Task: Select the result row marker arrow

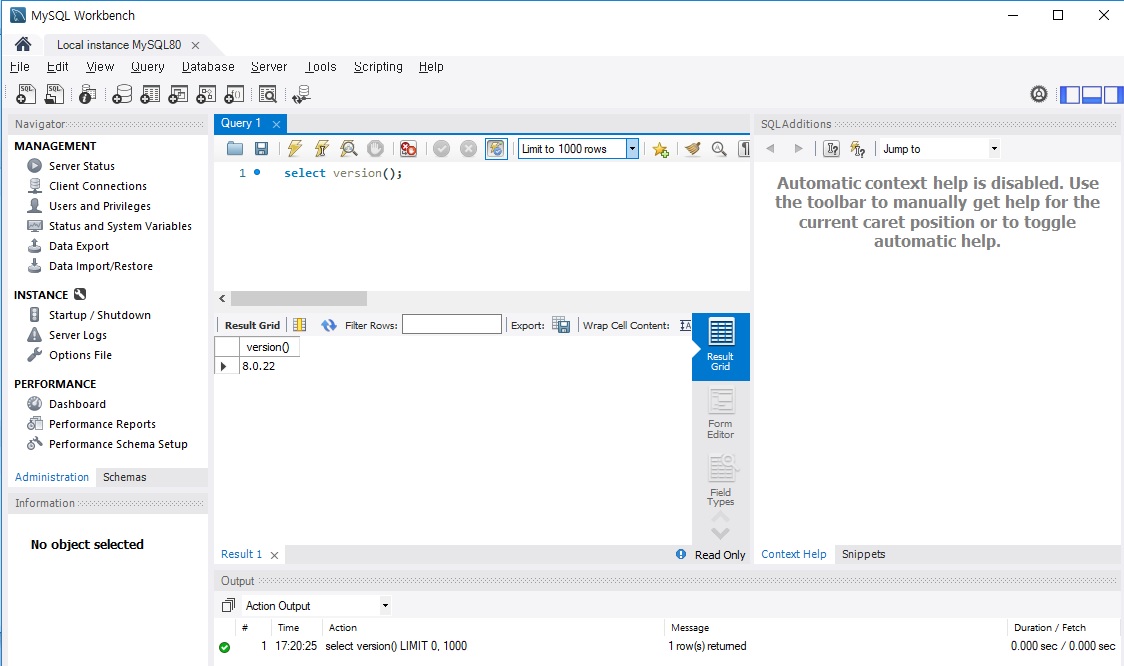Action: pyautogui.click(x=224, y=366)
